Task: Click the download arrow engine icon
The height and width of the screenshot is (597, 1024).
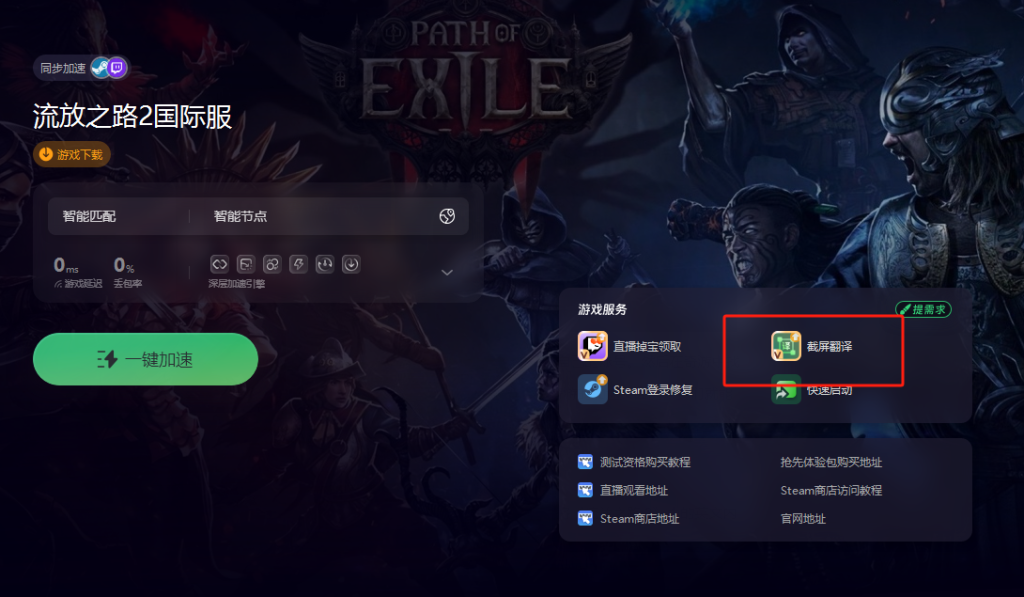Action: 351,264
